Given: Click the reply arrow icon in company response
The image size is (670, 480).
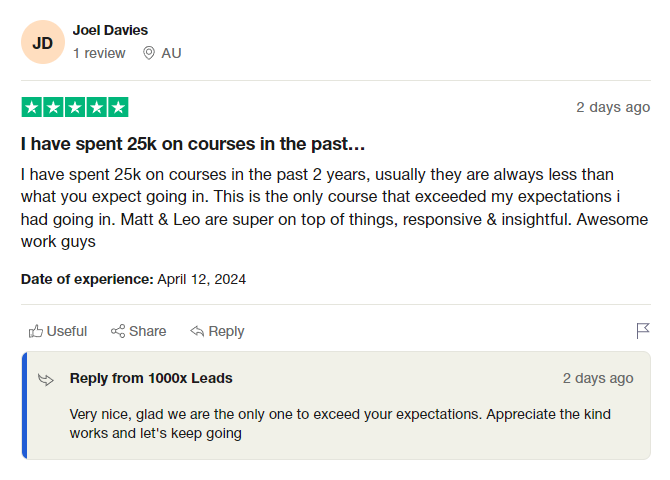Looking at the screenshot, I should (46, 379).
